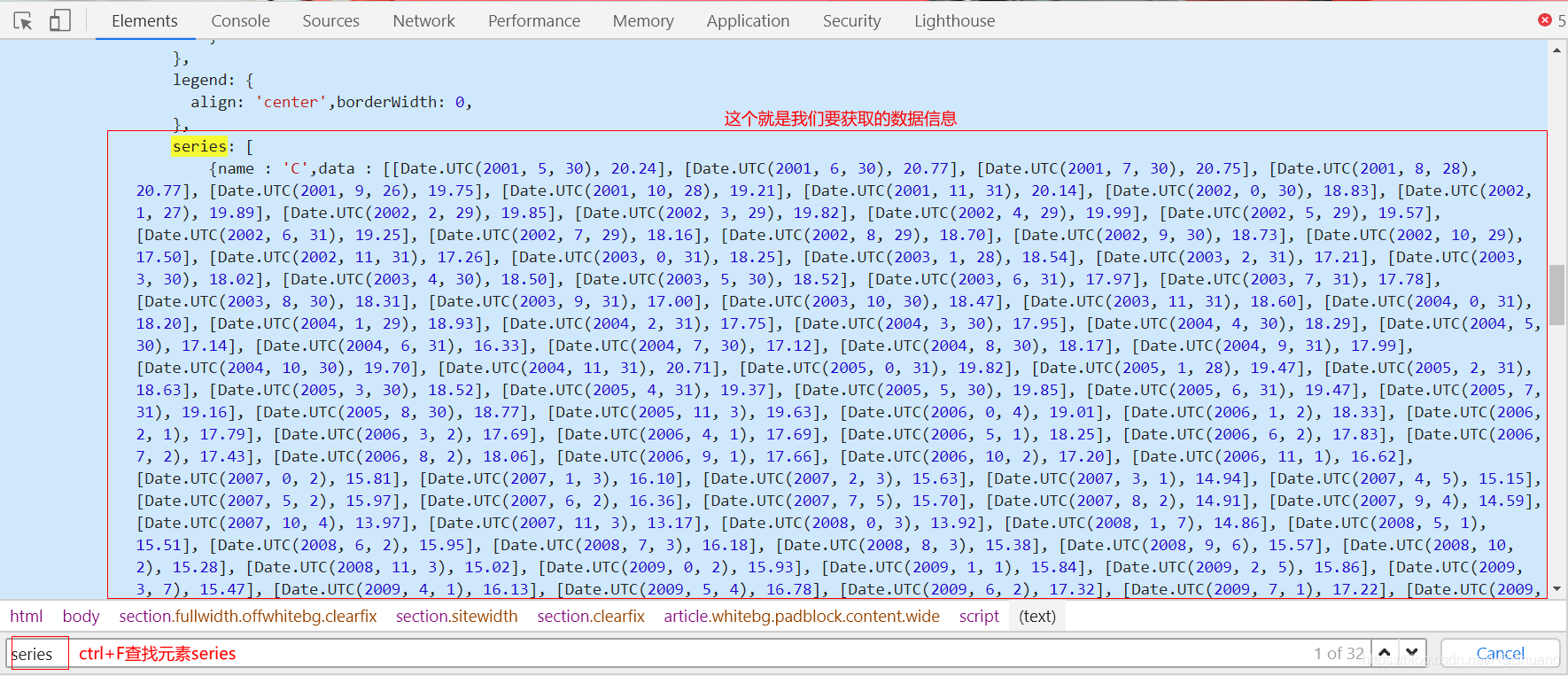The height and width of the screenshot is (676, 1568).
Task: Click the value 13.17 in the data
Action: [x=670, y=523]
